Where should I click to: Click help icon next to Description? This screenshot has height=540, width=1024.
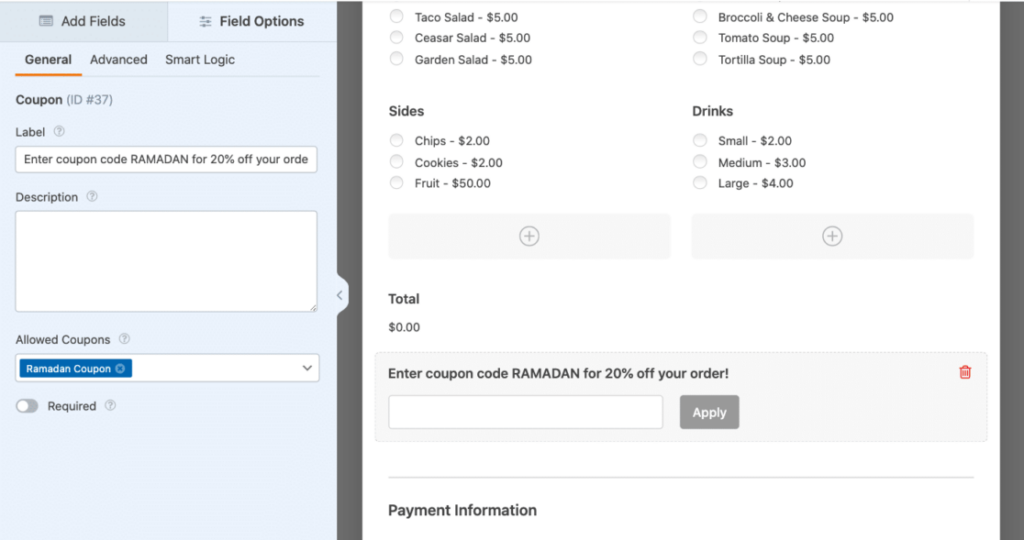click(92, 197)
